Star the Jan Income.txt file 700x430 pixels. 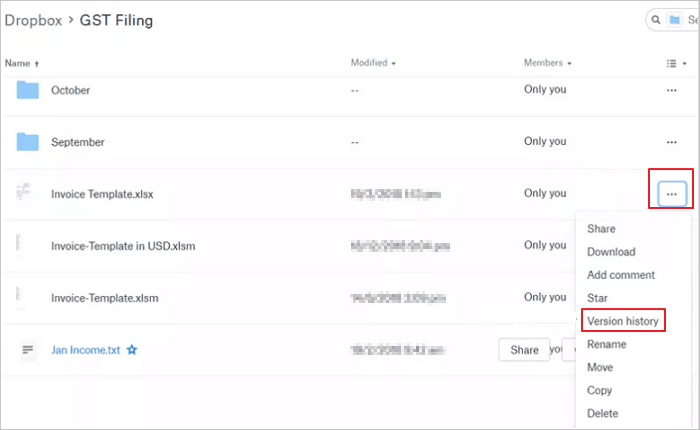tap(132, 350)
